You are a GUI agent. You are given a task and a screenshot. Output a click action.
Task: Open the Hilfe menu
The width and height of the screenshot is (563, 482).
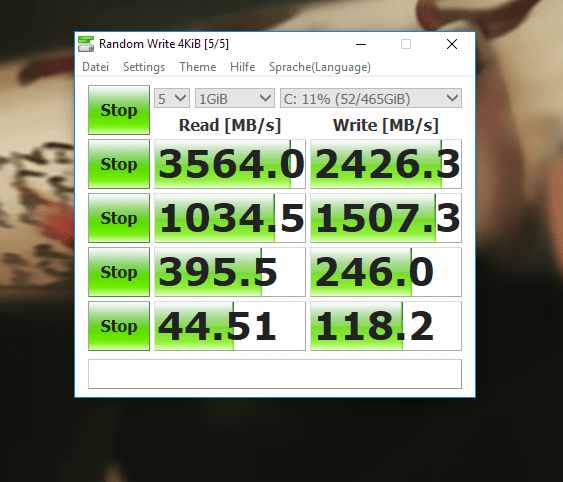tap(243, 67)
